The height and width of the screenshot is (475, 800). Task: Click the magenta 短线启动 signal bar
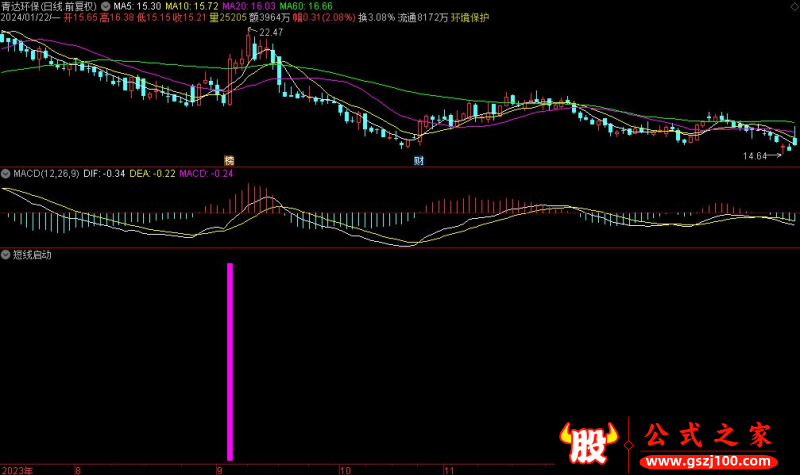click(231, 360)
